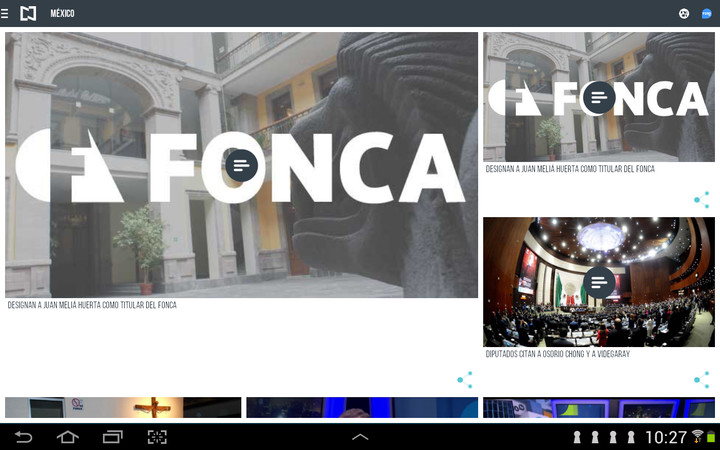This screenshot has height=450, width=720.
Task: Tap the article icon on large FONCA image
Action: [242, 165]
